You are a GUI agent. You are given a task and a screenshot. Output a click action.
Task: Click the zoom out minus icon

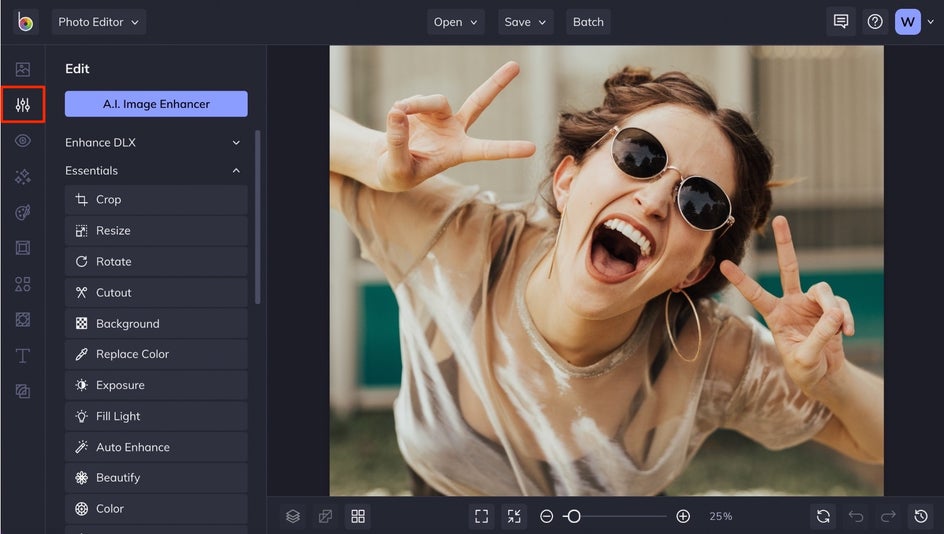point(546,516)
